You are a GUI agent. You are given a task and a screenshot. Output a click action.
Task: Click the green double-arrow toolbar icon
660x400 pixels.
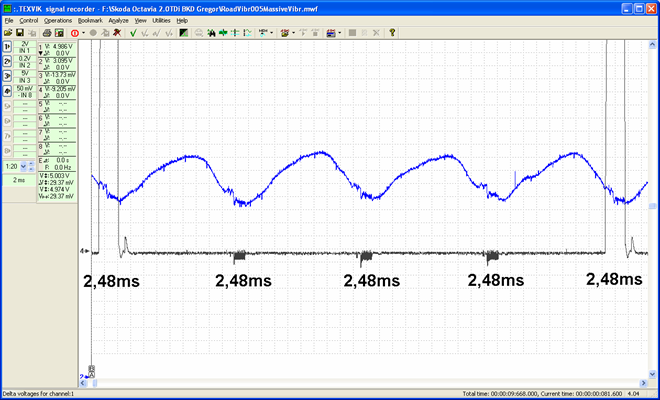(x=224, y=33)
